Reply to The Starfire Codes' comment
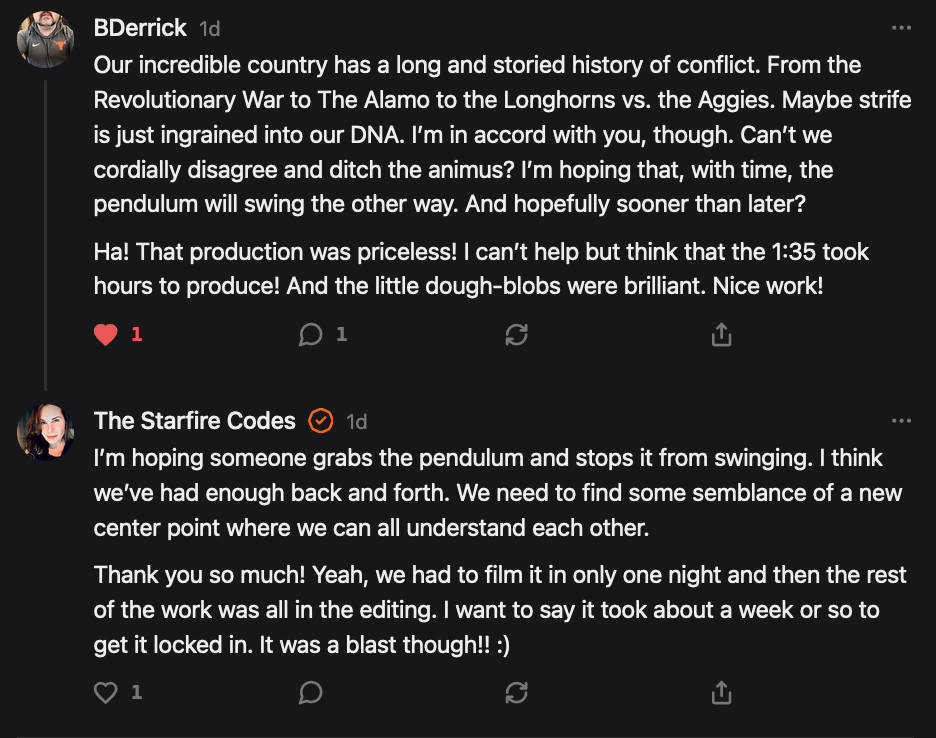 (311, 691)
